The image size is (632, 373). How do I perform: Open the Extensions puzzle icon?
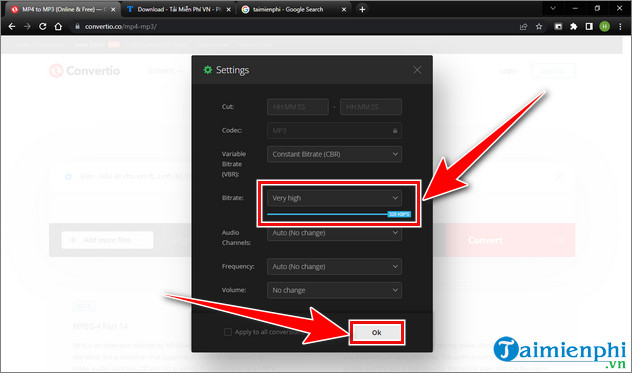click(573, 27)
